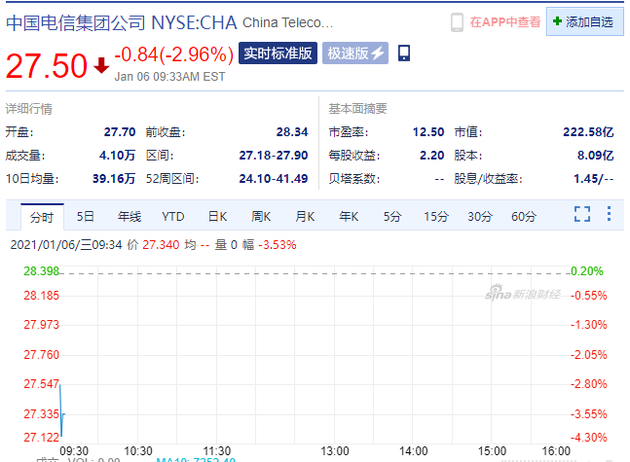Click the chart 幅 readout -3.53%

tap(277, 245)
